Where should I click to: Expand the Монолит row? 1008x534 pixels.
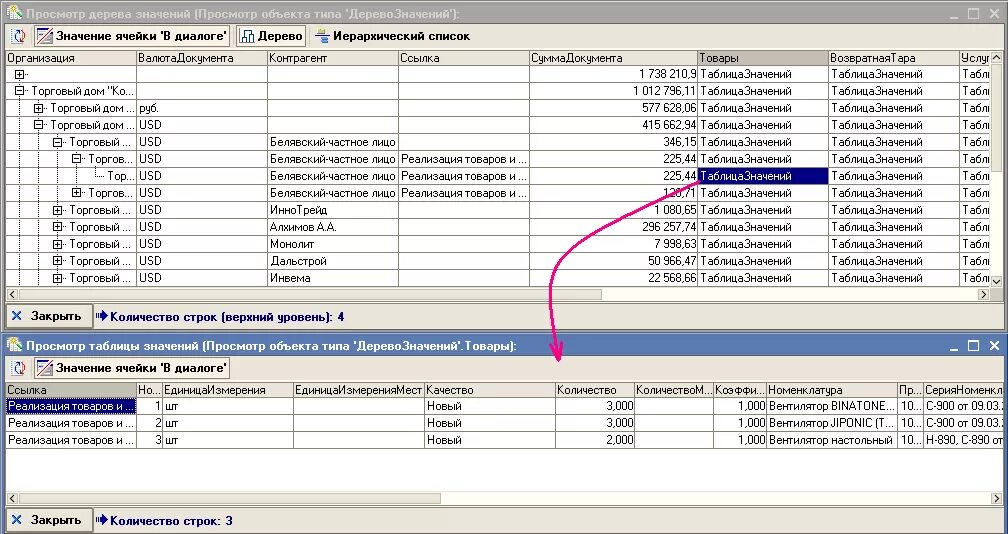[x=58, y=244]
